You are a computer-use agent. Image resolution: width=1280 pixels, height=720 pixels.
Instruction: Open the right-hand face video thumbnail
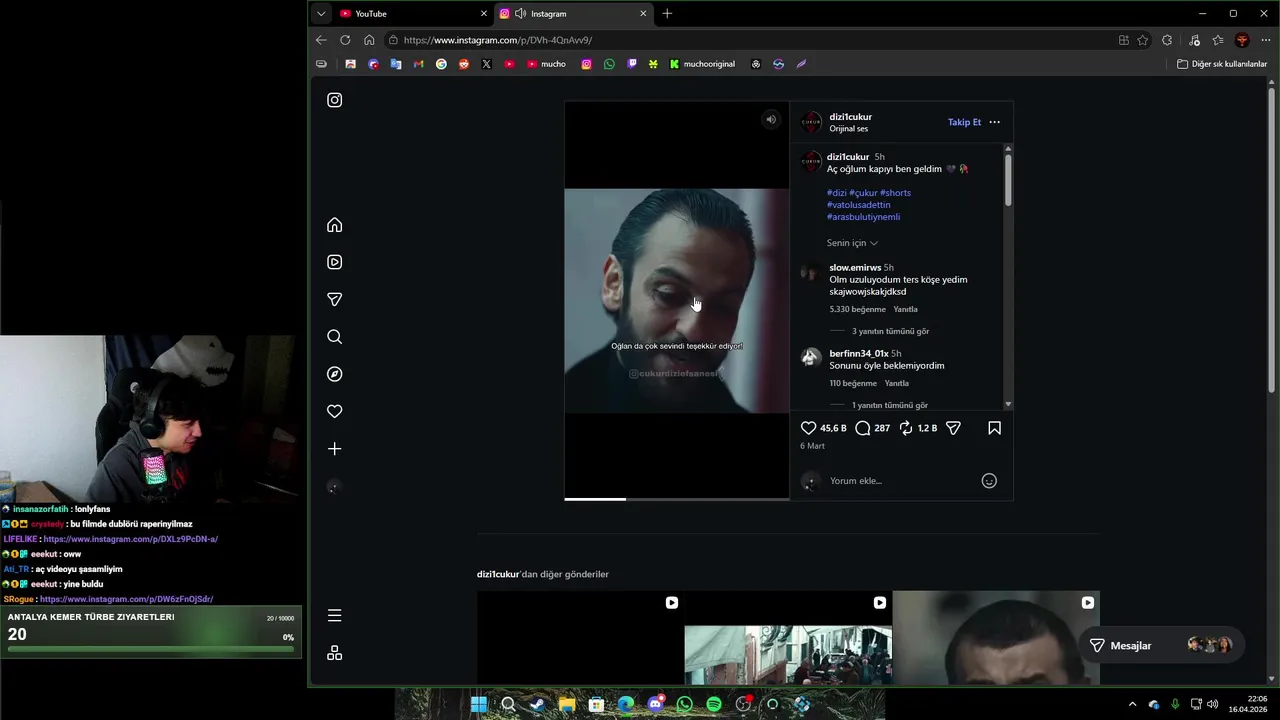pyautogui.click(x=996, y=638)
